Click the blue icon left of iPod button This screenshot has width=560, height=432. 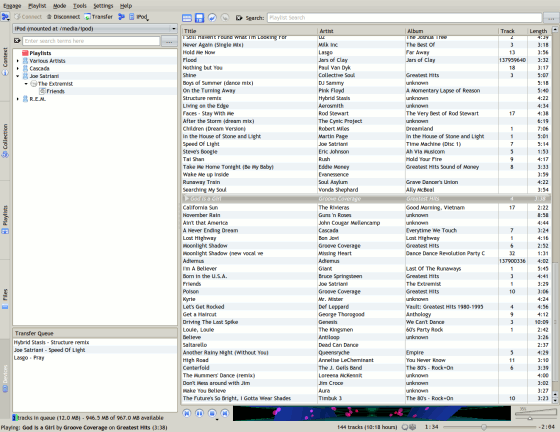(x=121, y=17)
